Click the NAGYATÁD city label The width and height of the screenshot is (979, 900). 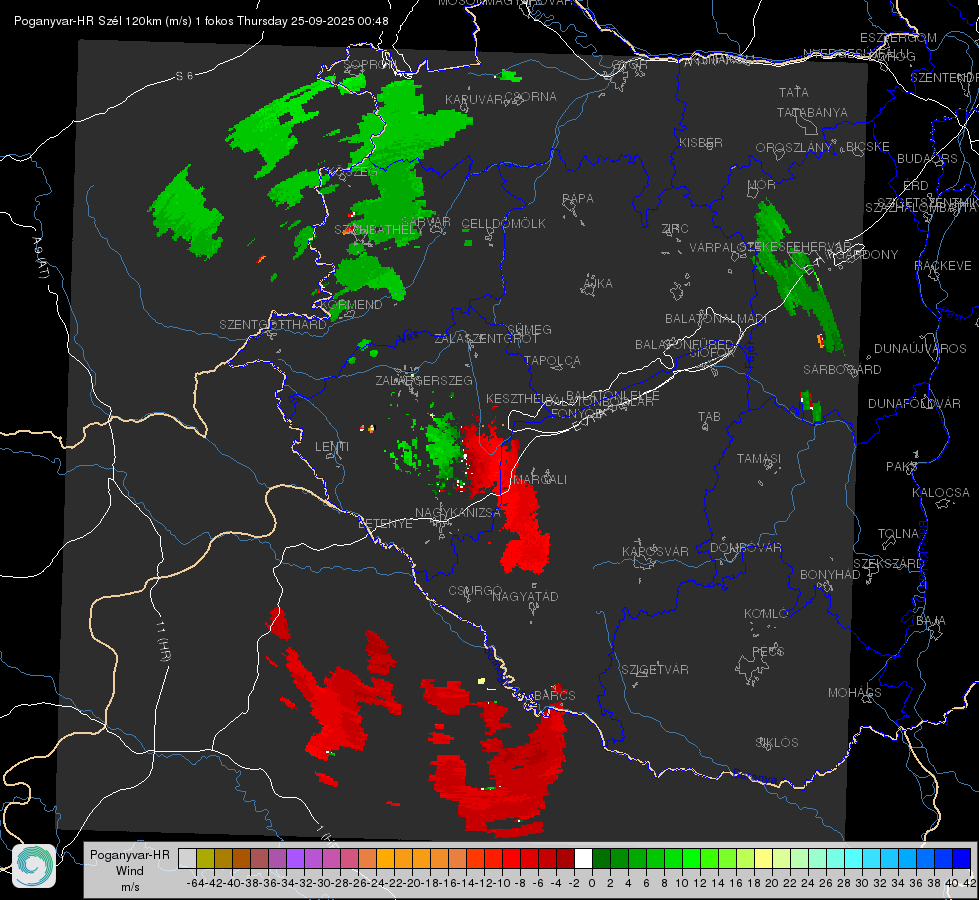pos(525,597)
